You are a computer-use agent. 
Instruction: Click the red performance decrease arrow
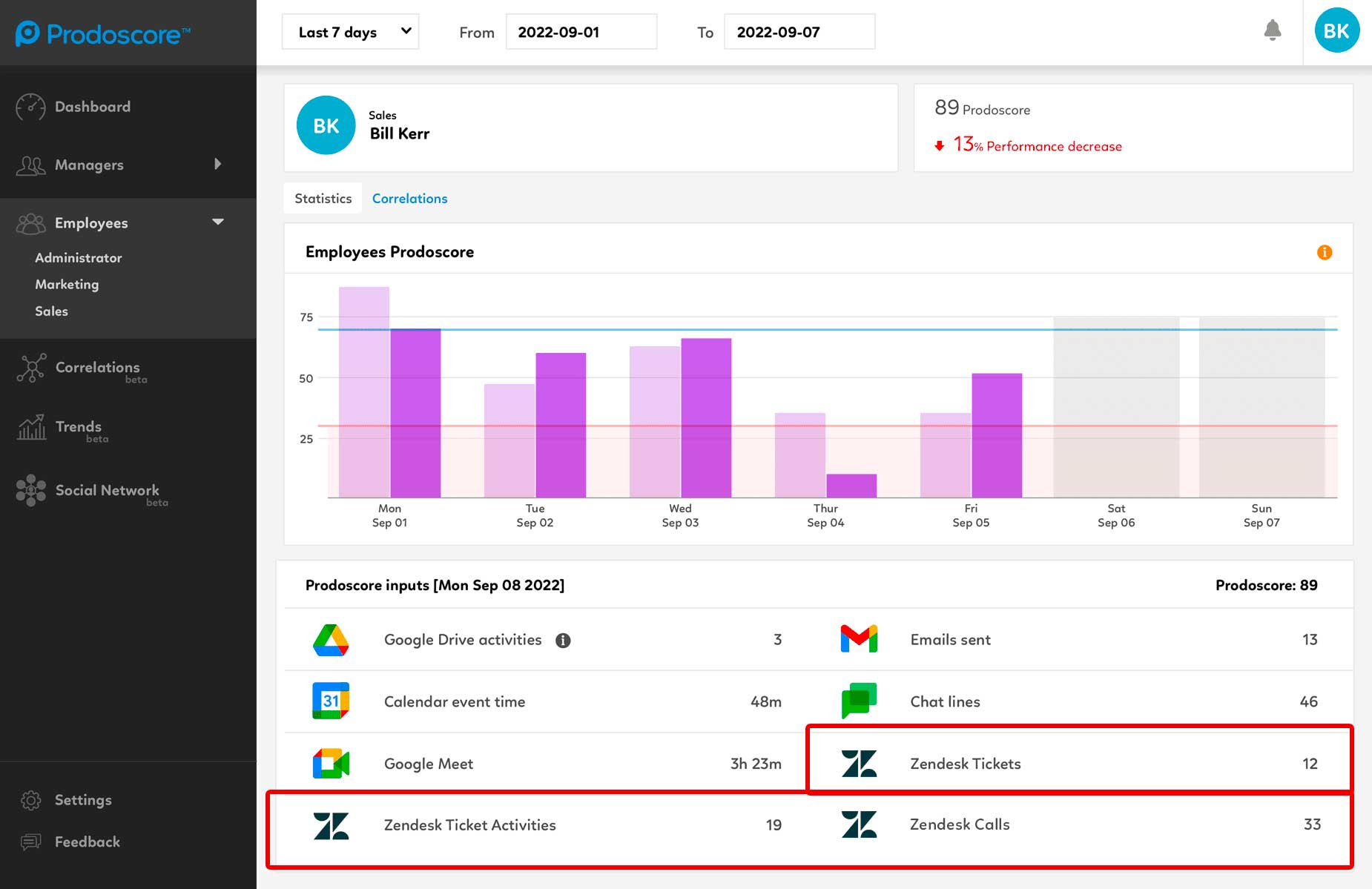pyautogui.click(x=939, y=146)
